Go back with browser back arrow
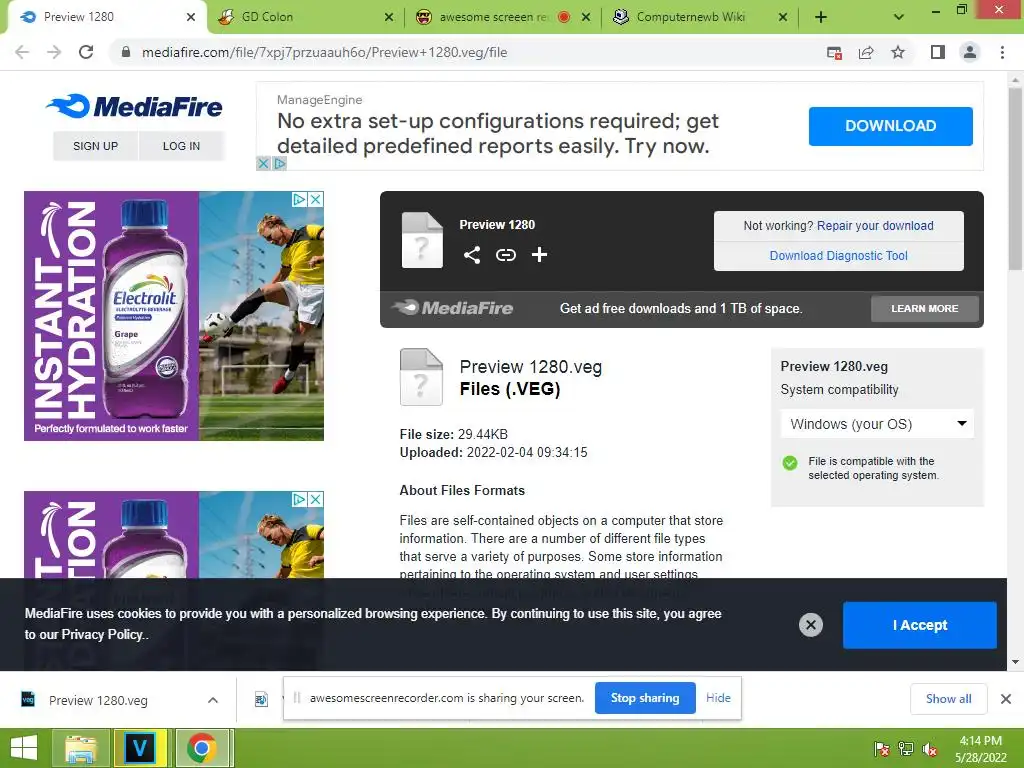 click(x=22, y=52)
